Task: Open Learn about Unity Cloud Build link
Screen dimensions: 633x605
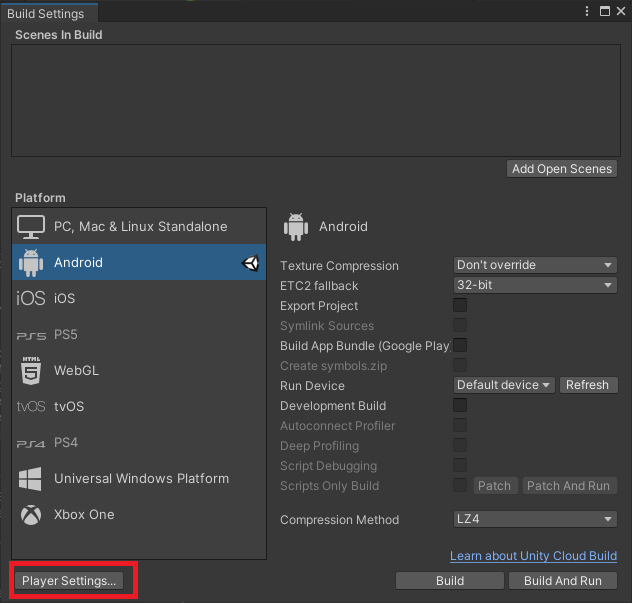Action: click(x=533, y=556)
